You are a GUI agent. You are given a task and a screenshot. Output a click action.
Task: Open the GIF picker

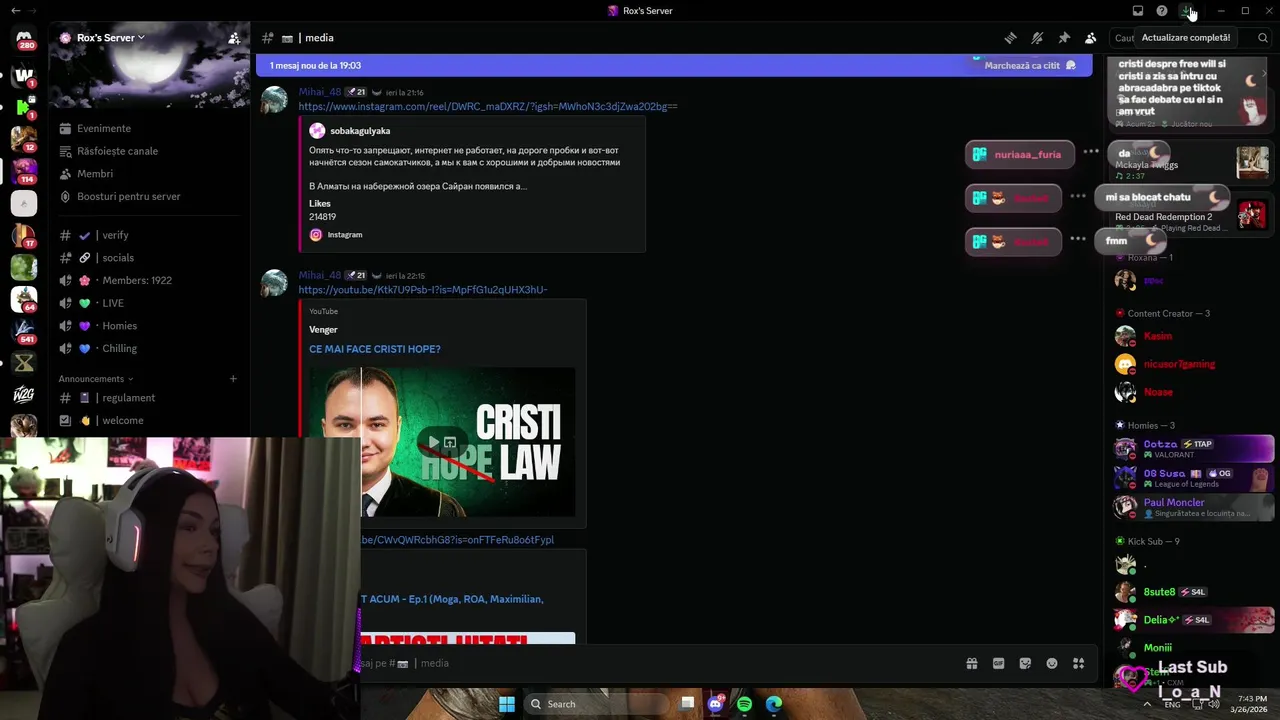(x=998, y=663)
